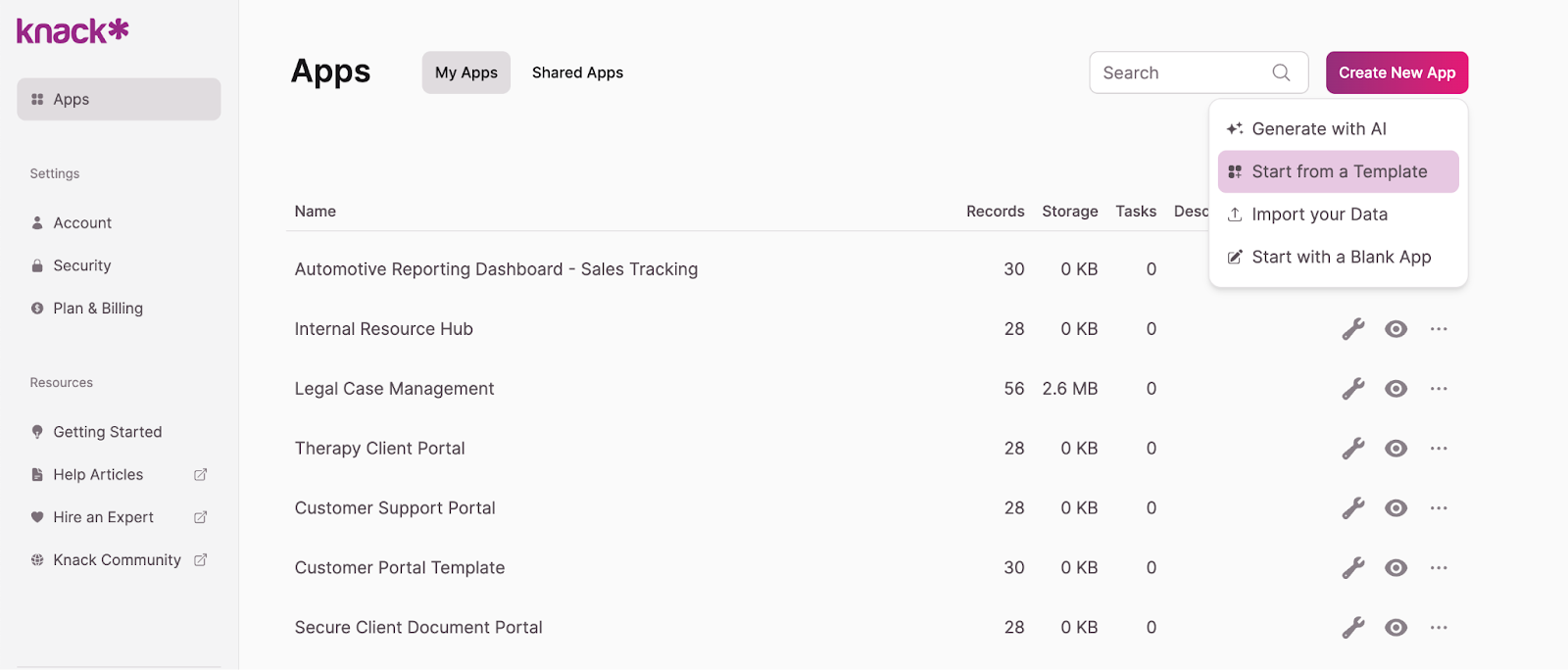Click the search magnifier icon
The height and width of the screenshot is (670, 1568).
tap(1281, 72)
